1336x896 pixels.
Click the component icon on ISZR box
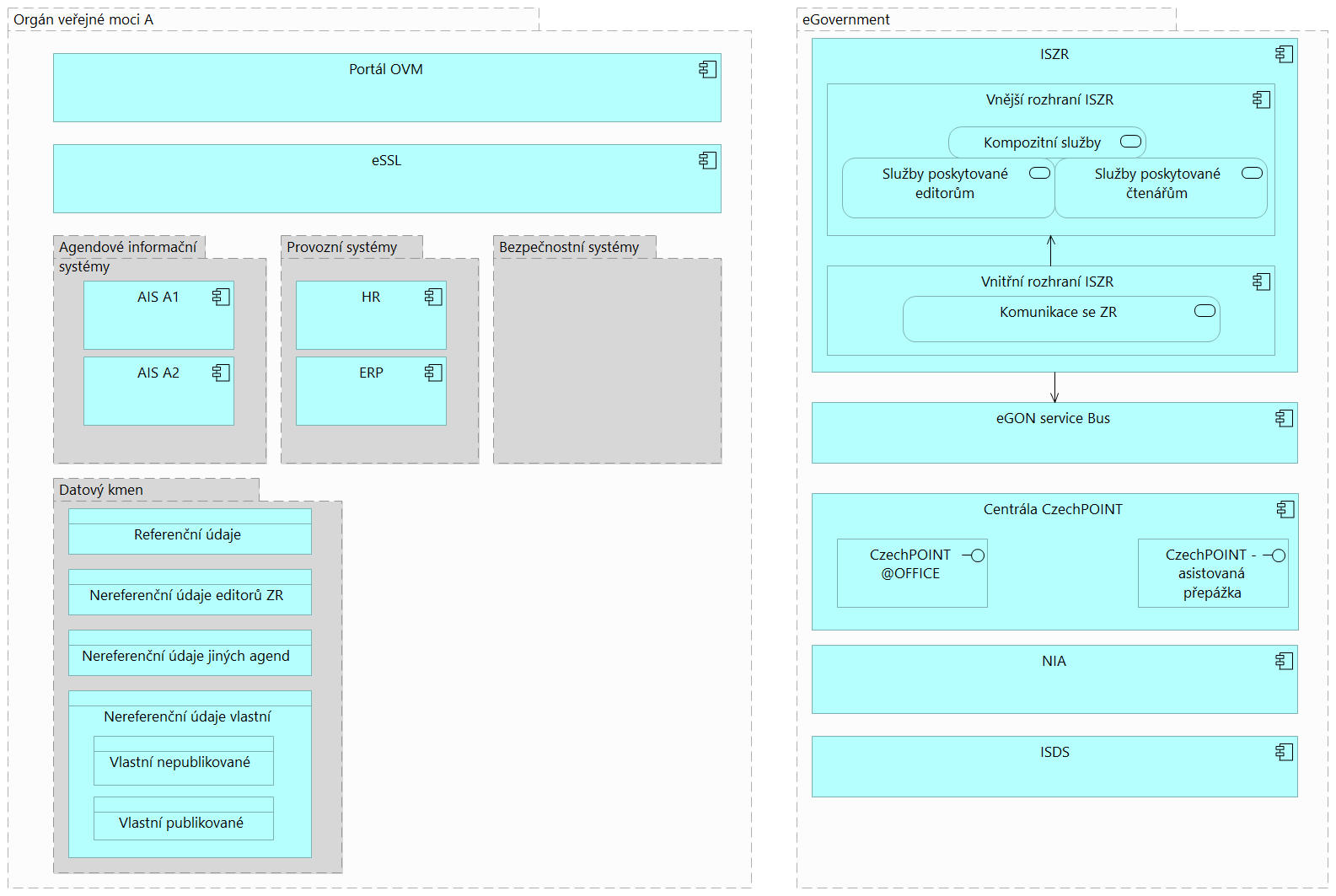[x=1285, y=54]
